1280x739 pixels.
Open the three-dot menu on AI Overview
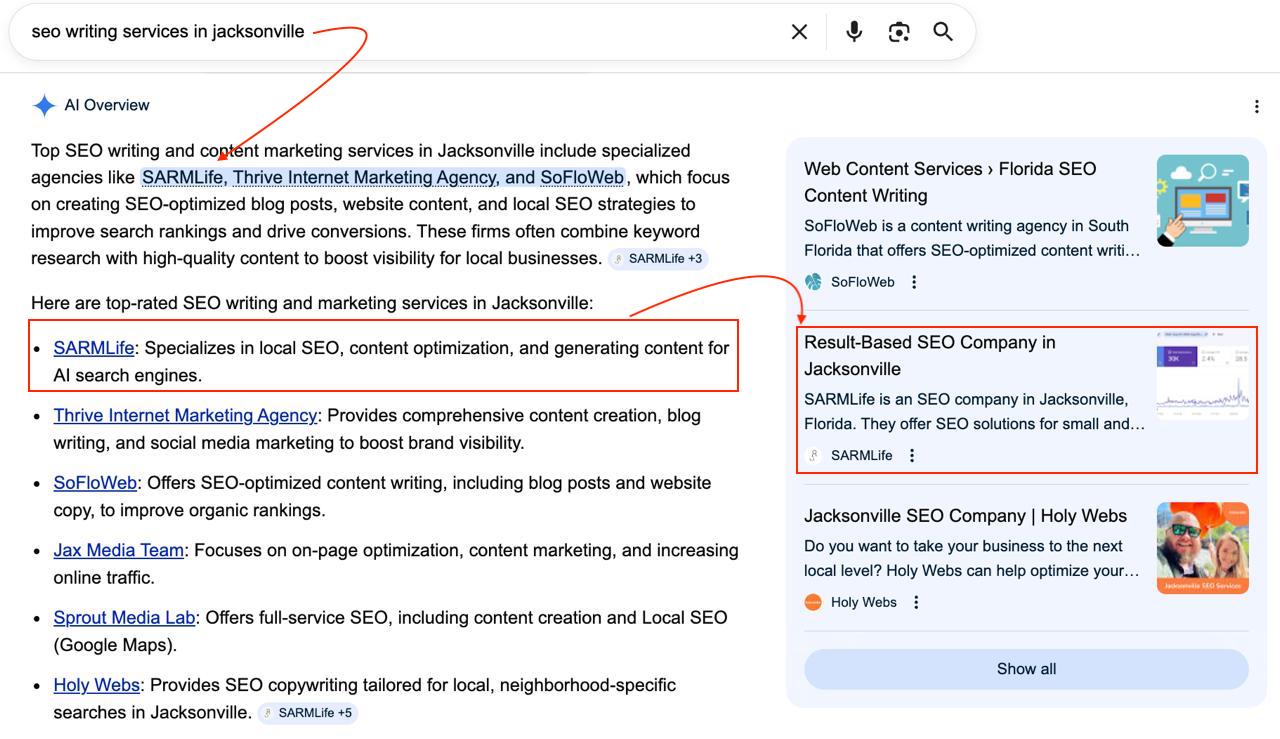1257,105
